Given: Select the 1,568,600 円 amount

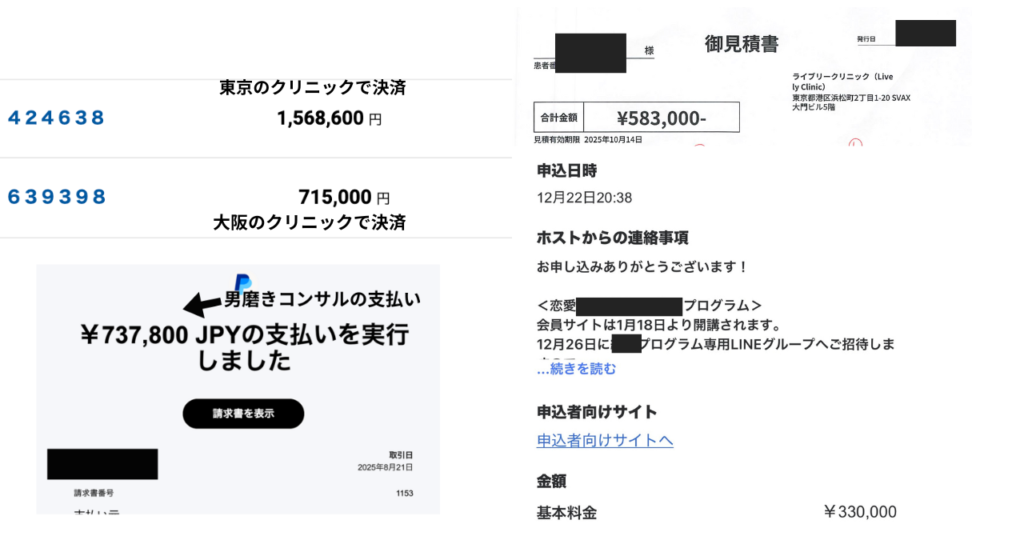Looking at the screenshot, I should (329, 119).
